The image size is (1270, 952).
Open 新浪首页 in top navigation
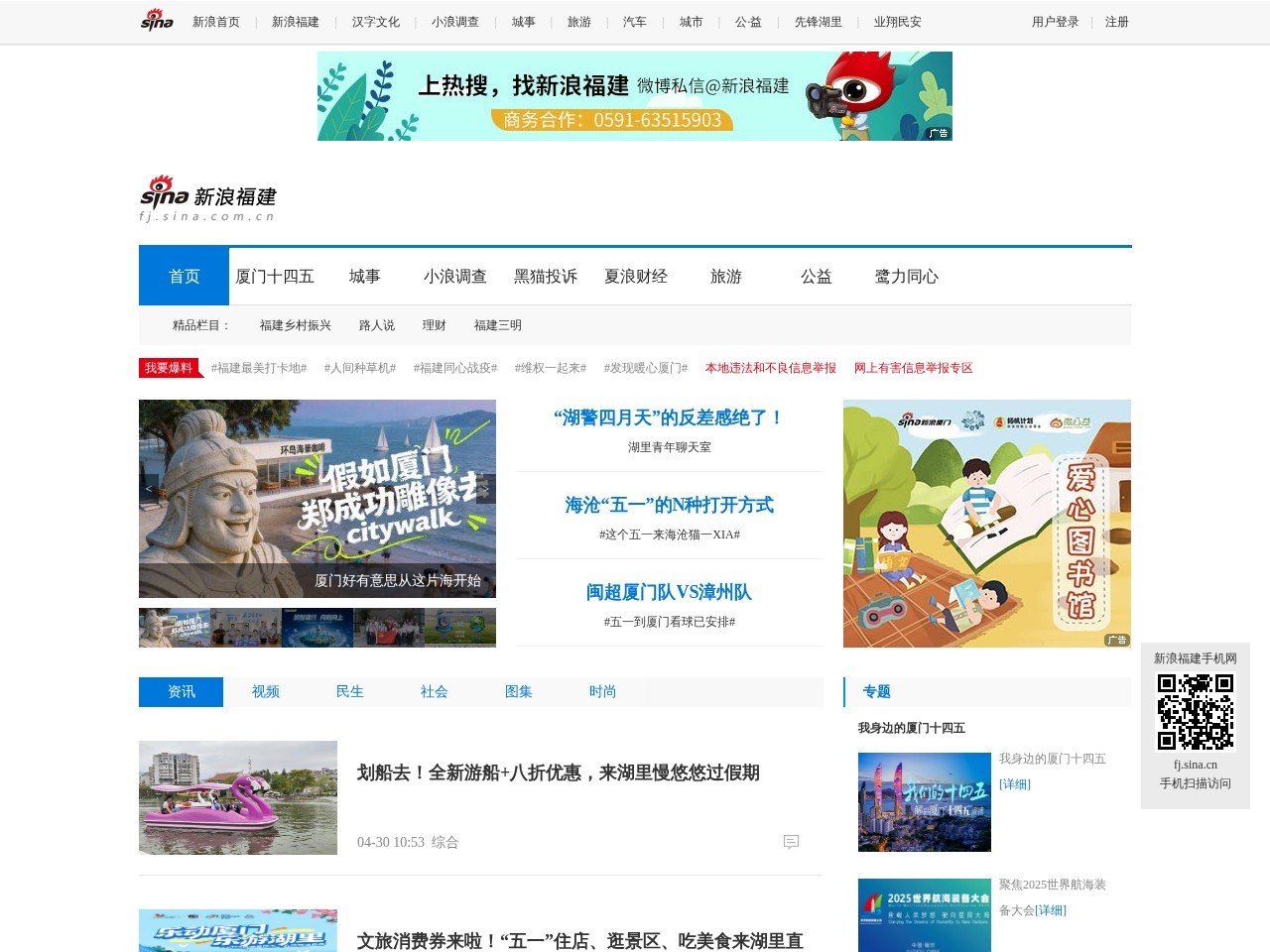tap(216, 22)
